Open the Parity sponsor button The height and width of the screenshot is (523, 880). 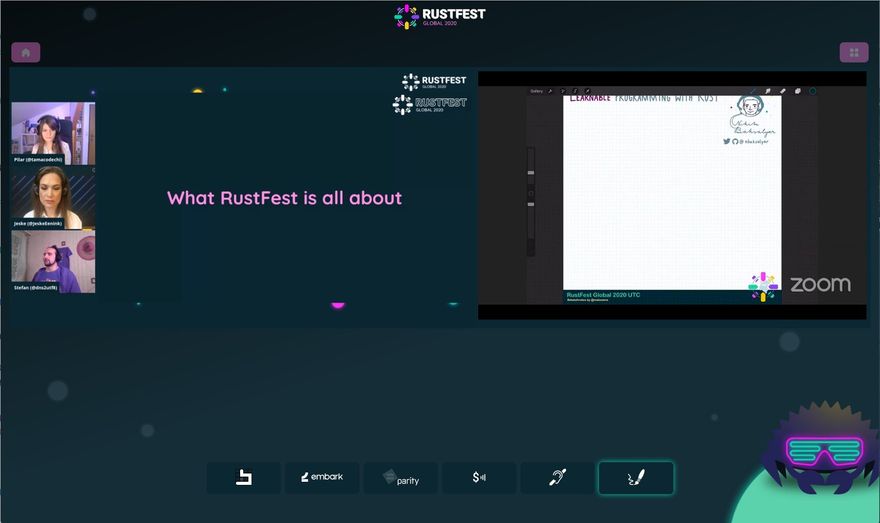pos(400,477)
